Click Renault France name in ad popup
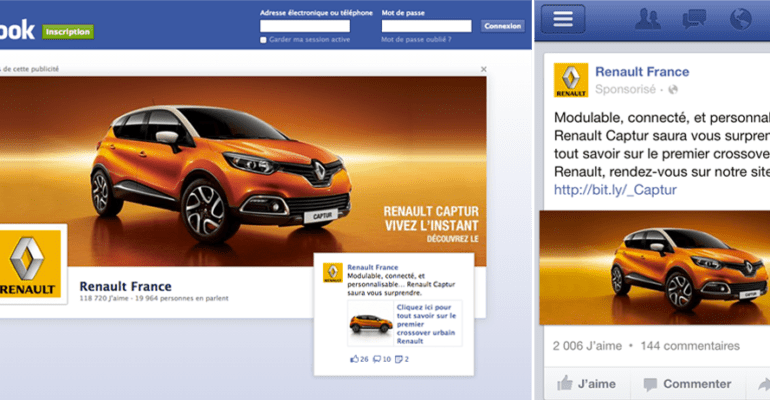Viewport: 770px width, 400px height. coord(372,267)
